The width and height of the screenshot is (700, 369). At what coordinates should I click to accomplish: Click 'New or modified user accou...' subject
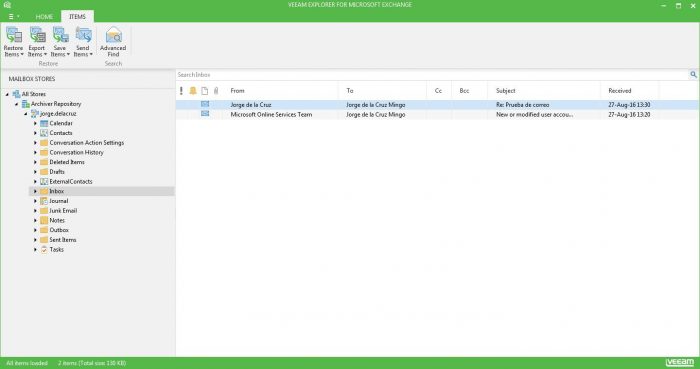click(534, 115)
